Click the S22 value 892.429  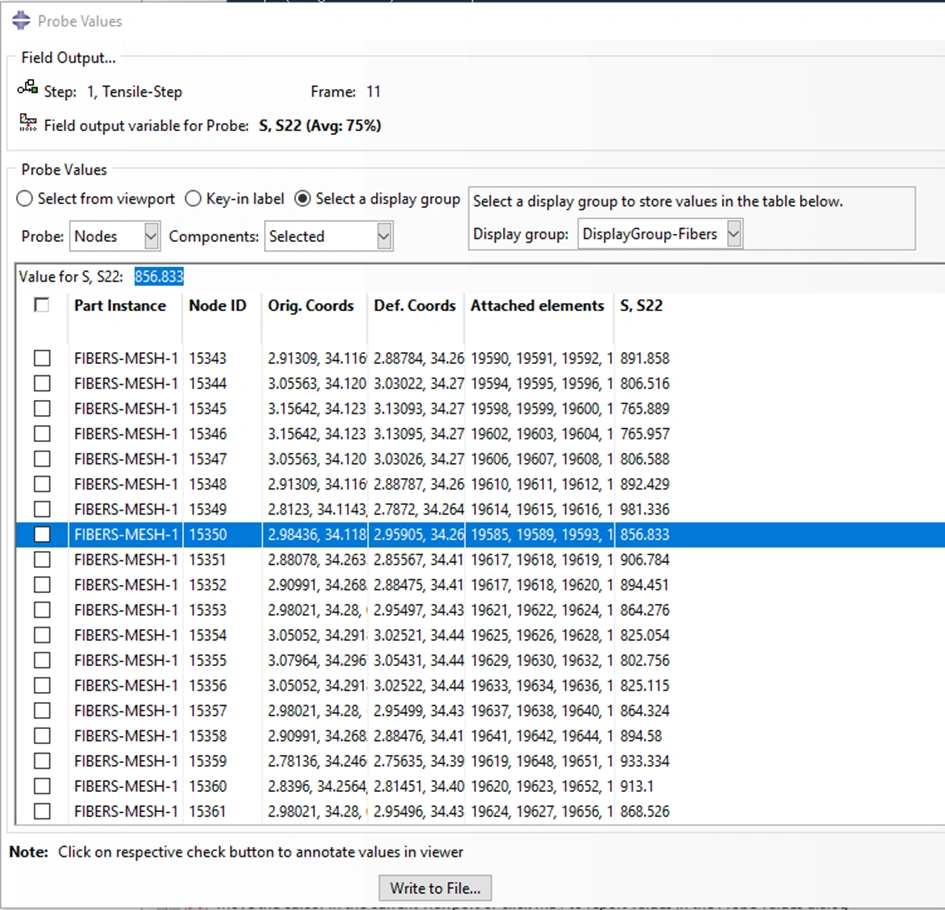pyautogui.click(x=645, y=485)
